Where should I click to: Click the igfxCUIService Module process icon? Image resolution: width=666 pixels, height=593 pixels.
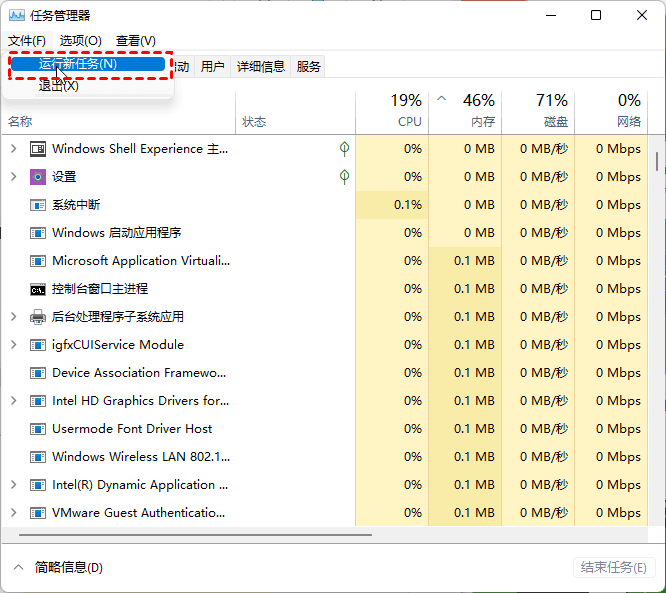(38, 345)
